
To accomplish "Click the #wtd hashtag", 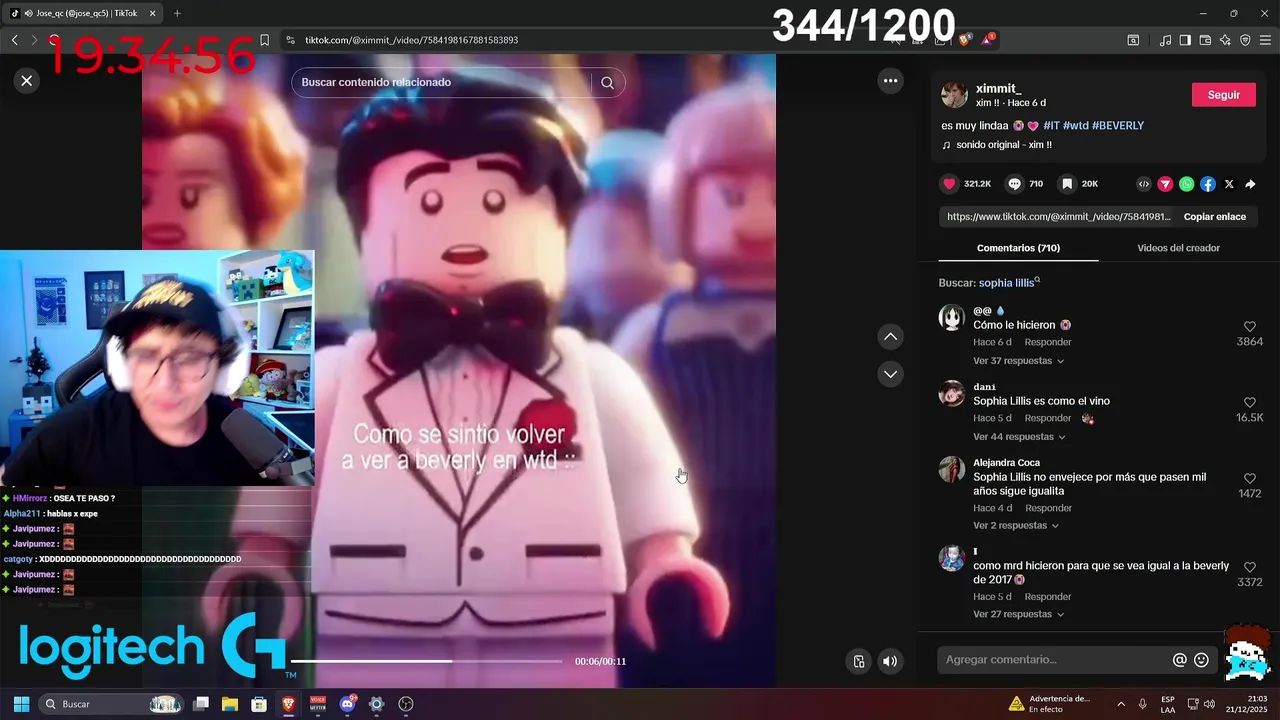I will [1075, 126].
